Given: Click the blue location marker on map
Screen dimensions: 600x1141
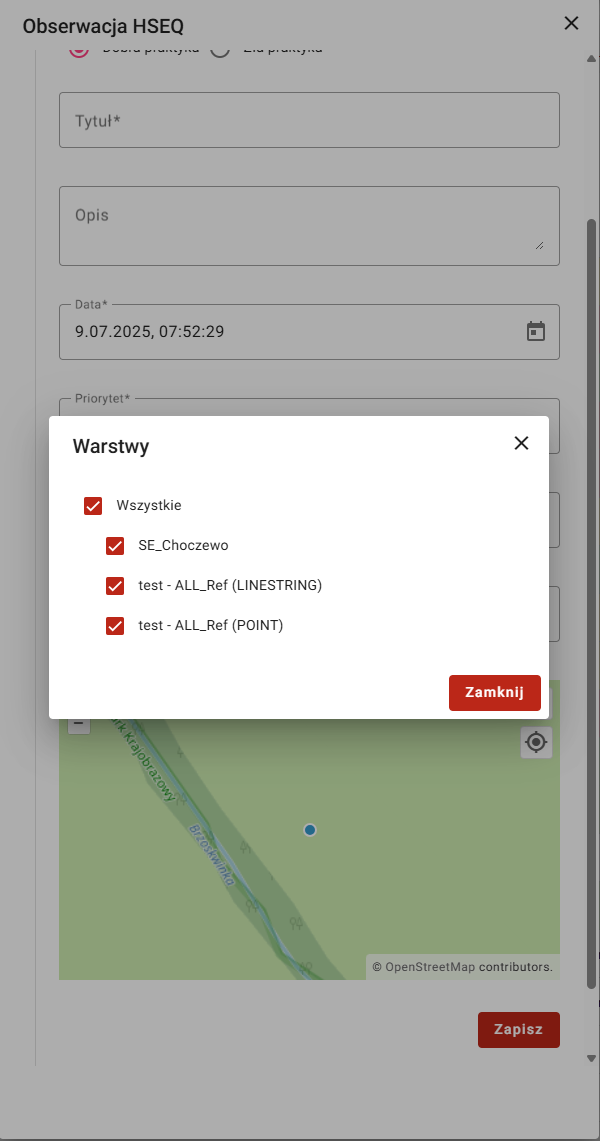Looking at the screenshot, I should point(310,830).
